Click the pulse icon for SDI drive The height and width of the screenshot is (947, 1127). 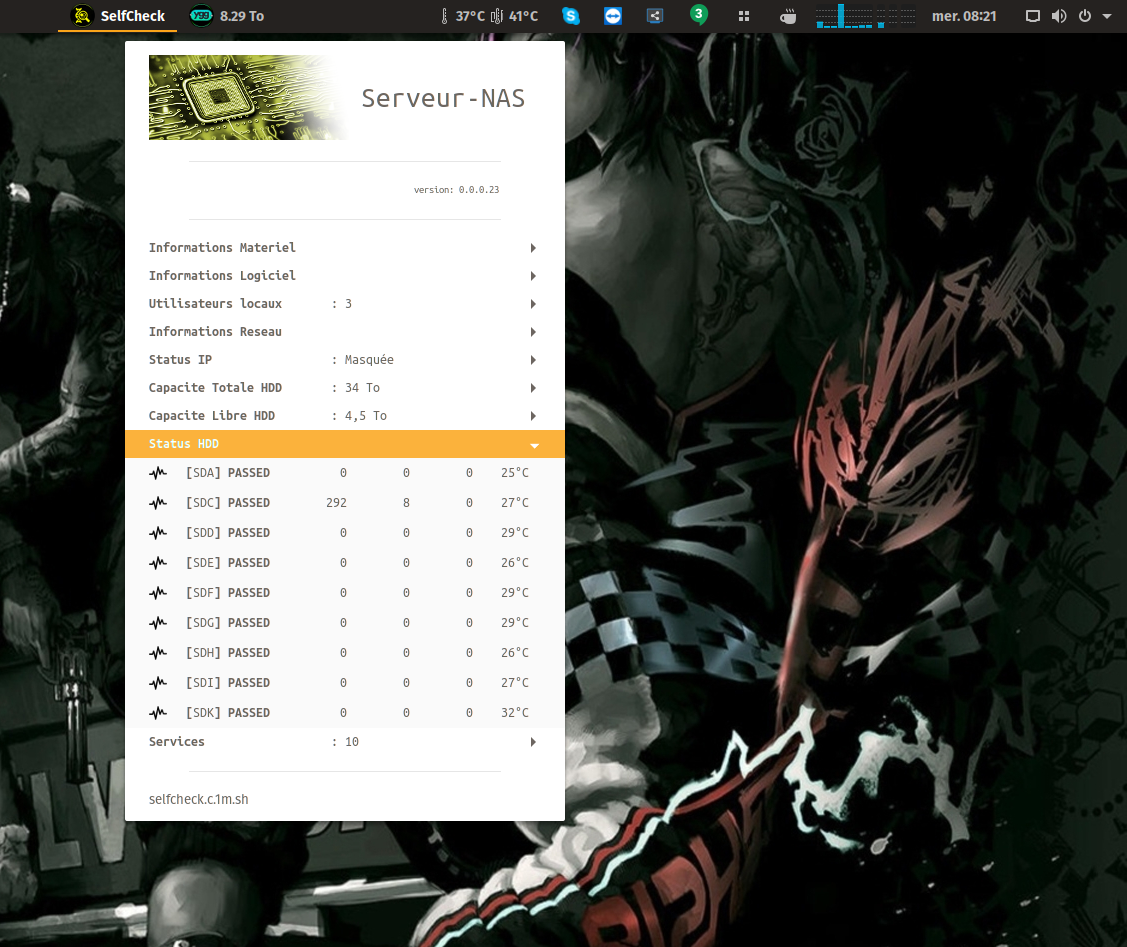tap(158, 683)
